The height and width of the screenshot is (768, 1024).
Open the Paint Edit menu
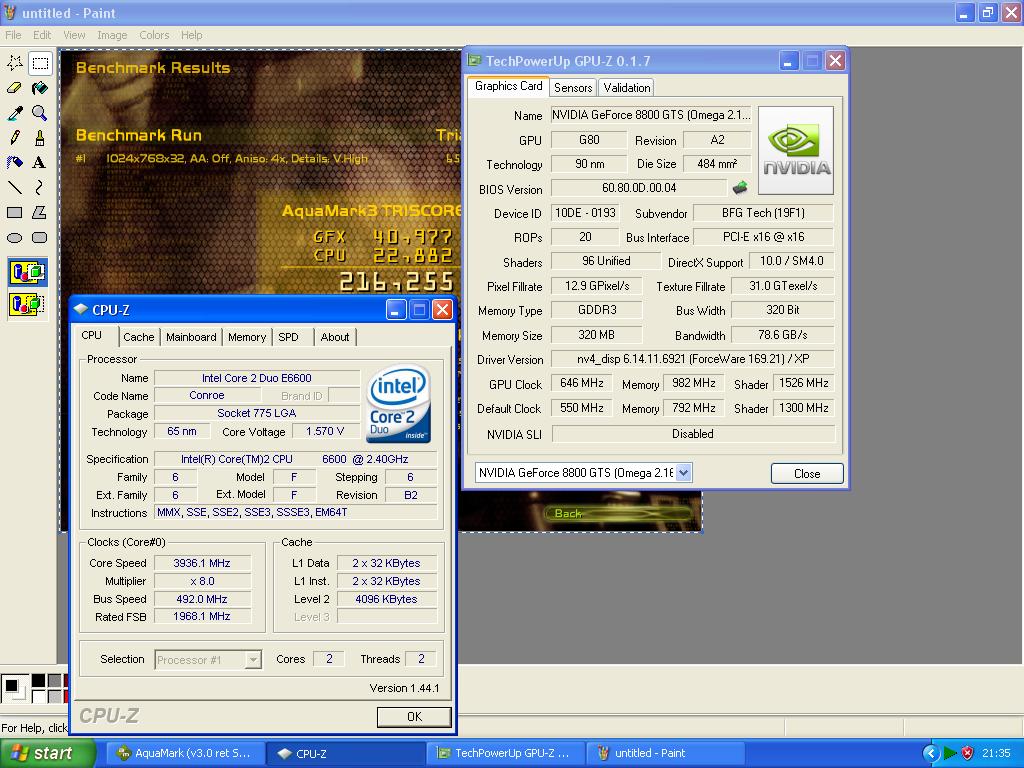pos(42,35)
